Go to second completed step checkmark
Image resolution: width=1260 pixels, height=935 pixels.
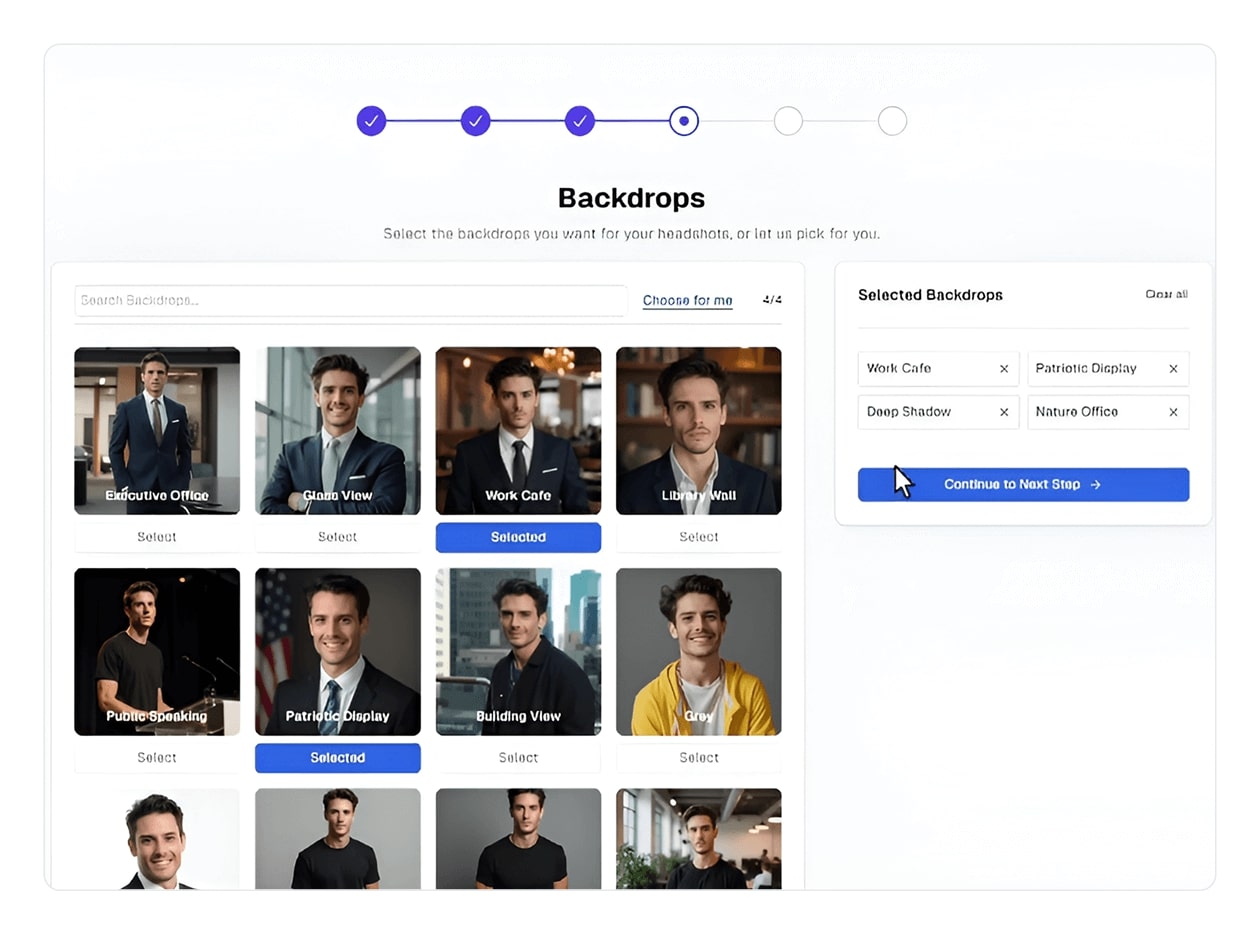tap(476, 121)
